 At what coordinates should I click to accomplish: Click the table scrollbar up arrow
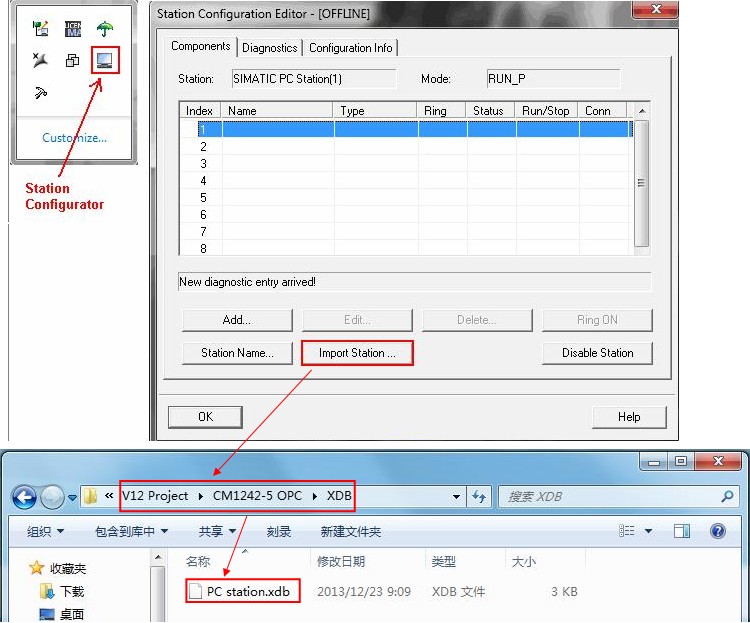642,111
